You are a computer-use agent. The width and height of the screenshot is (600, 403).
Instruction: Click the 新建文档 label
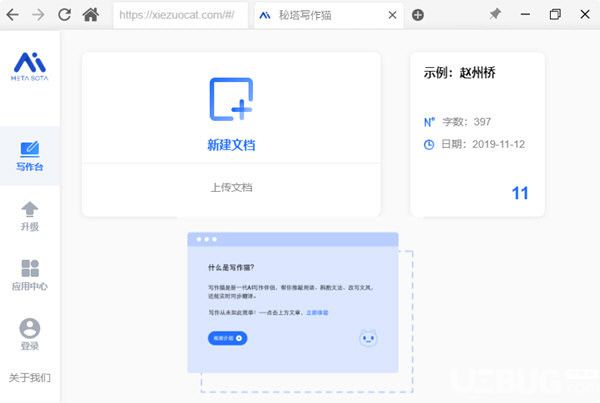pyautogui.click(x=232, y=145)
